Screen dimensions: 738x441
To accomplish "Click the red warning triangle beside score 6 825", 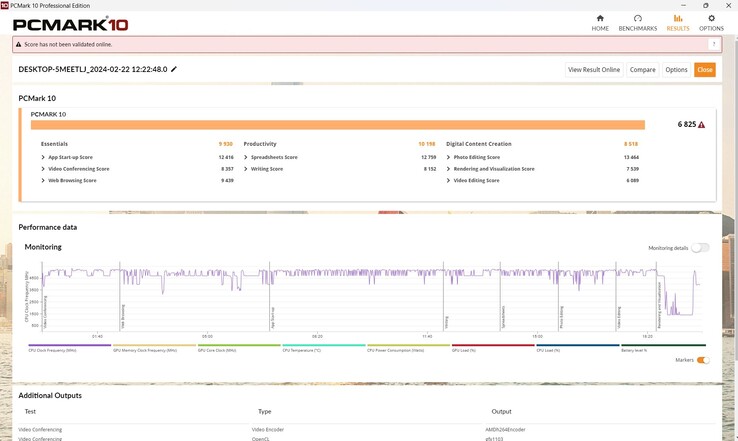I will tap(701, 125).
